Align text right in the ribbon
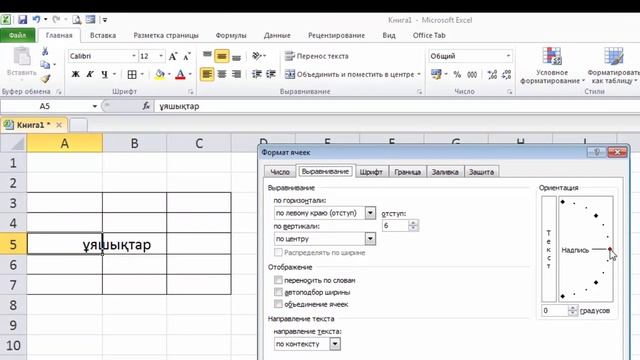Screen dimensions: 640x360 point(236,74)
